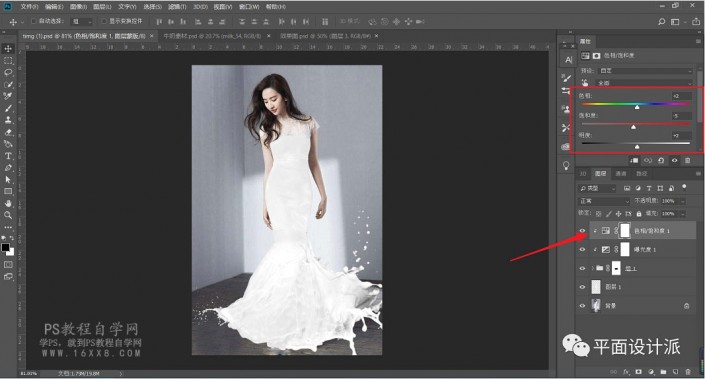Click the delete layer trash icon

(688, 372)
